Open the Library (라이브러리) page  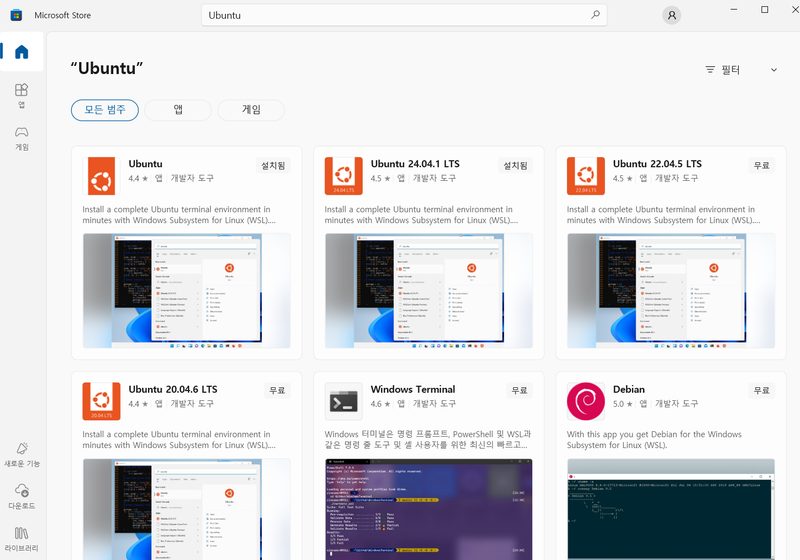tap(21, 539)
